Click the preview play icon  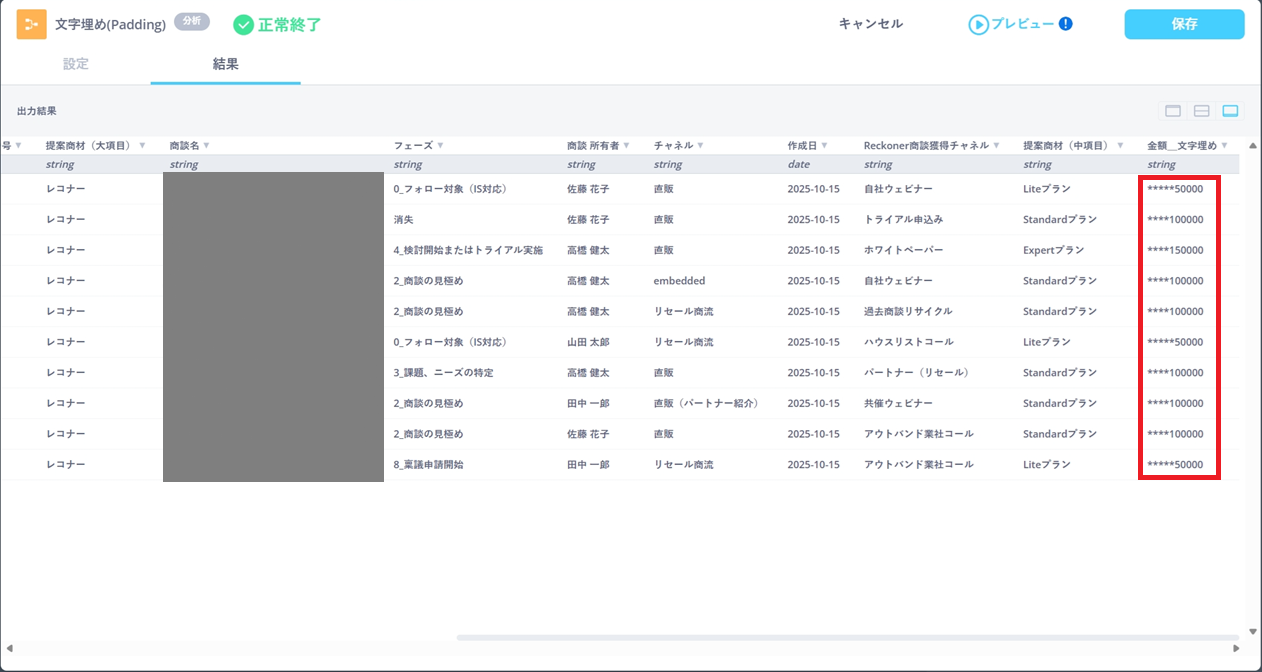click(978, 24)
